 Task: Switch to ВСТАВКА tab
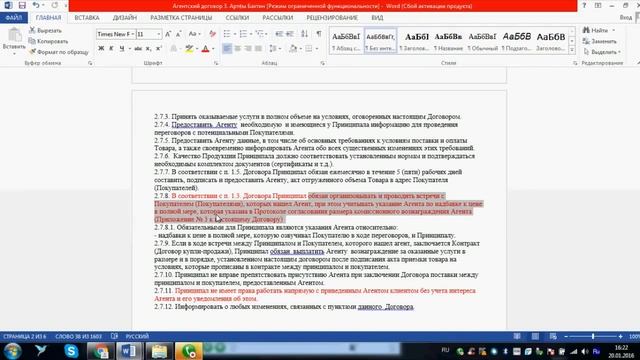pos(87,18)
